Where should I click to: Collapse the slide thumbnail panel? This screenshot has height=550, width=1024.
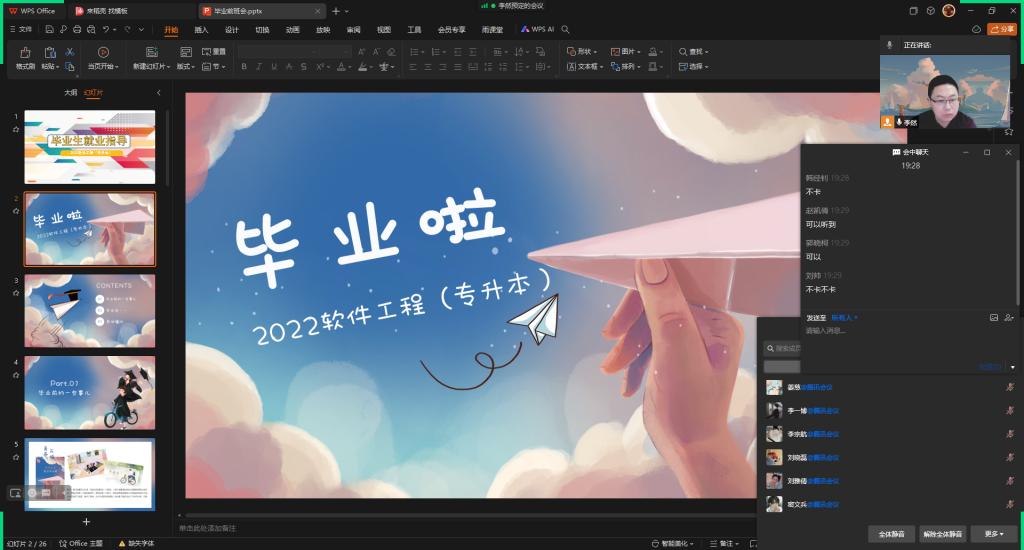[x=159, y=93]
